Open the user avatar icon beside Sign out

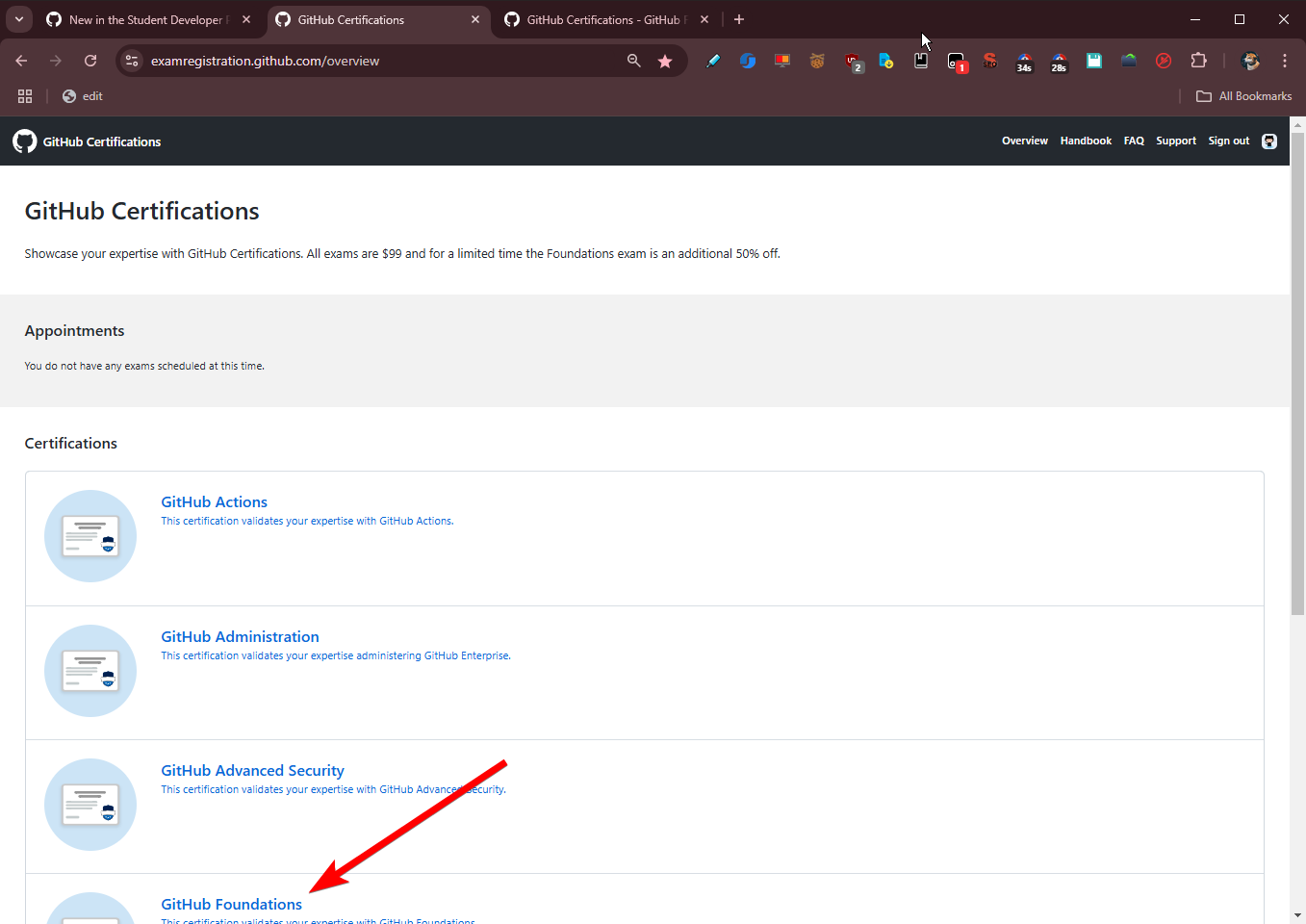pos(1269,141)
